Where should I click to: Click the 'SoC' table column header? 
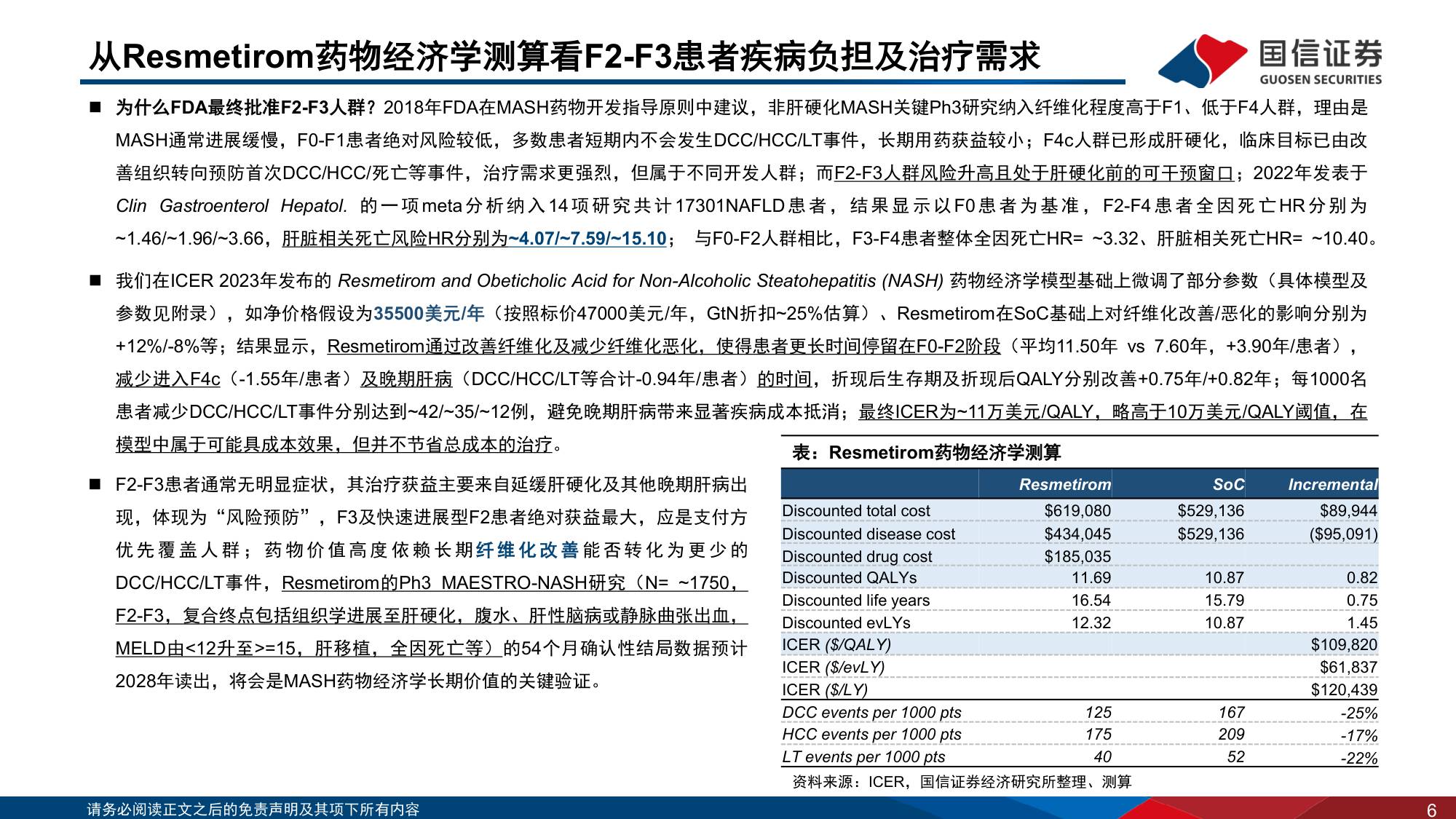(x=1228, y=485)
